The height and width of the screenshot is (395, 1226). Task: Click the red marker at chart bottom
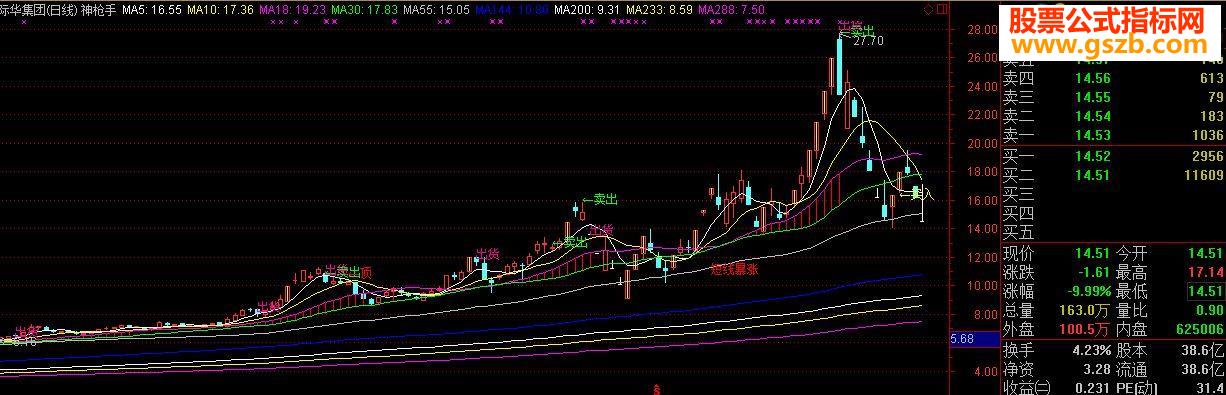(656, 389)
